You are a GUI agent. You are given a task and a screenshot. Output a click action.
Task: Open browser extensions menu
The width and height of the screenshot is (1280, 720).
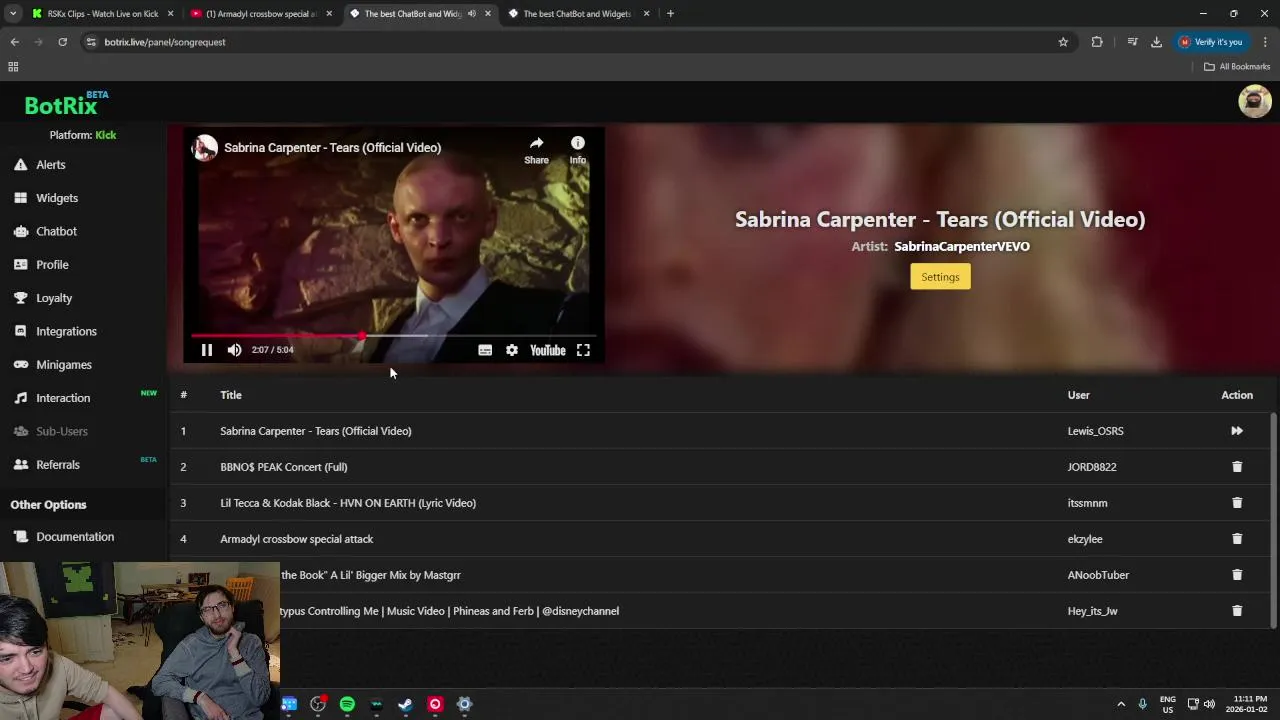[1097, 42]
